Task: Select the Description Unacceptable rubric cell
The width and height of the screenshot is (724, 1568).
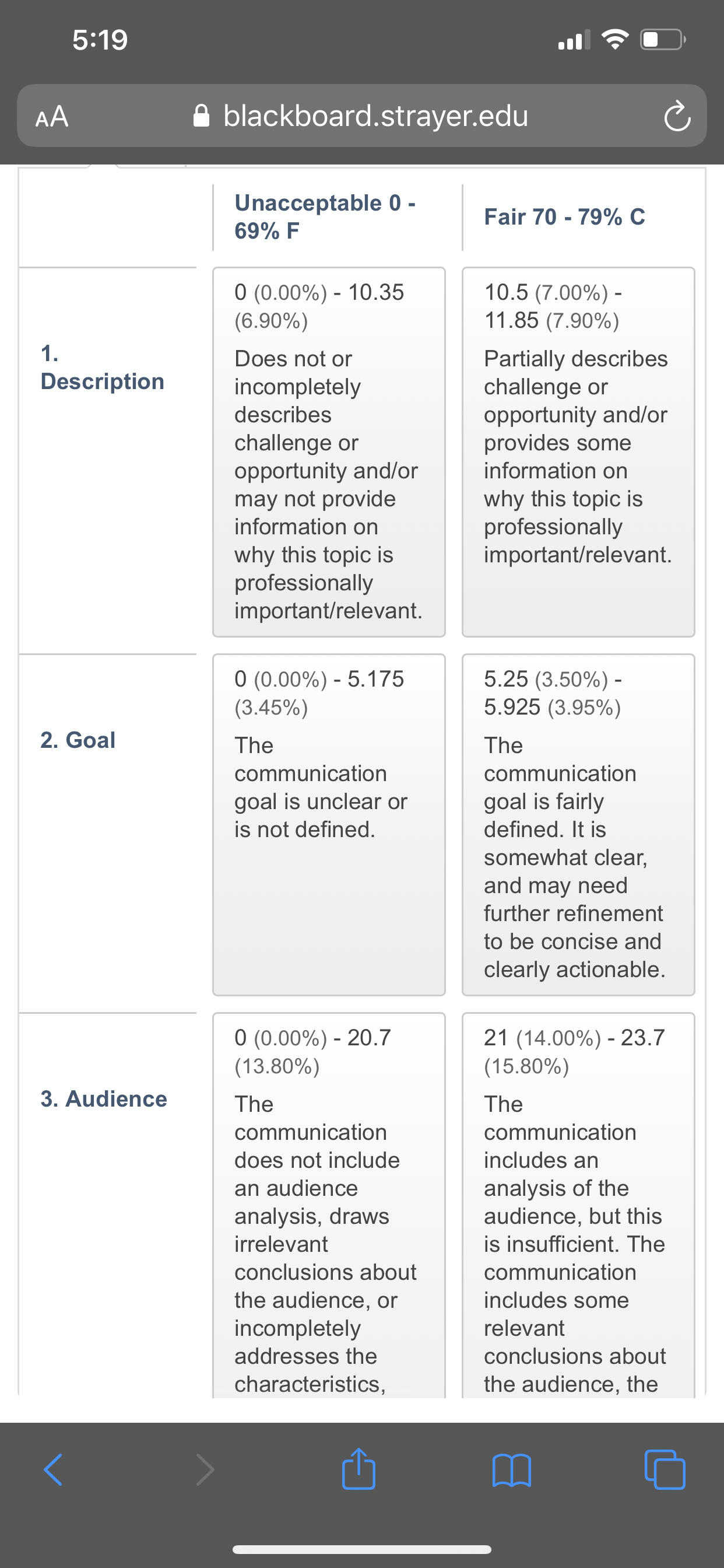Action: pos(329,452)
